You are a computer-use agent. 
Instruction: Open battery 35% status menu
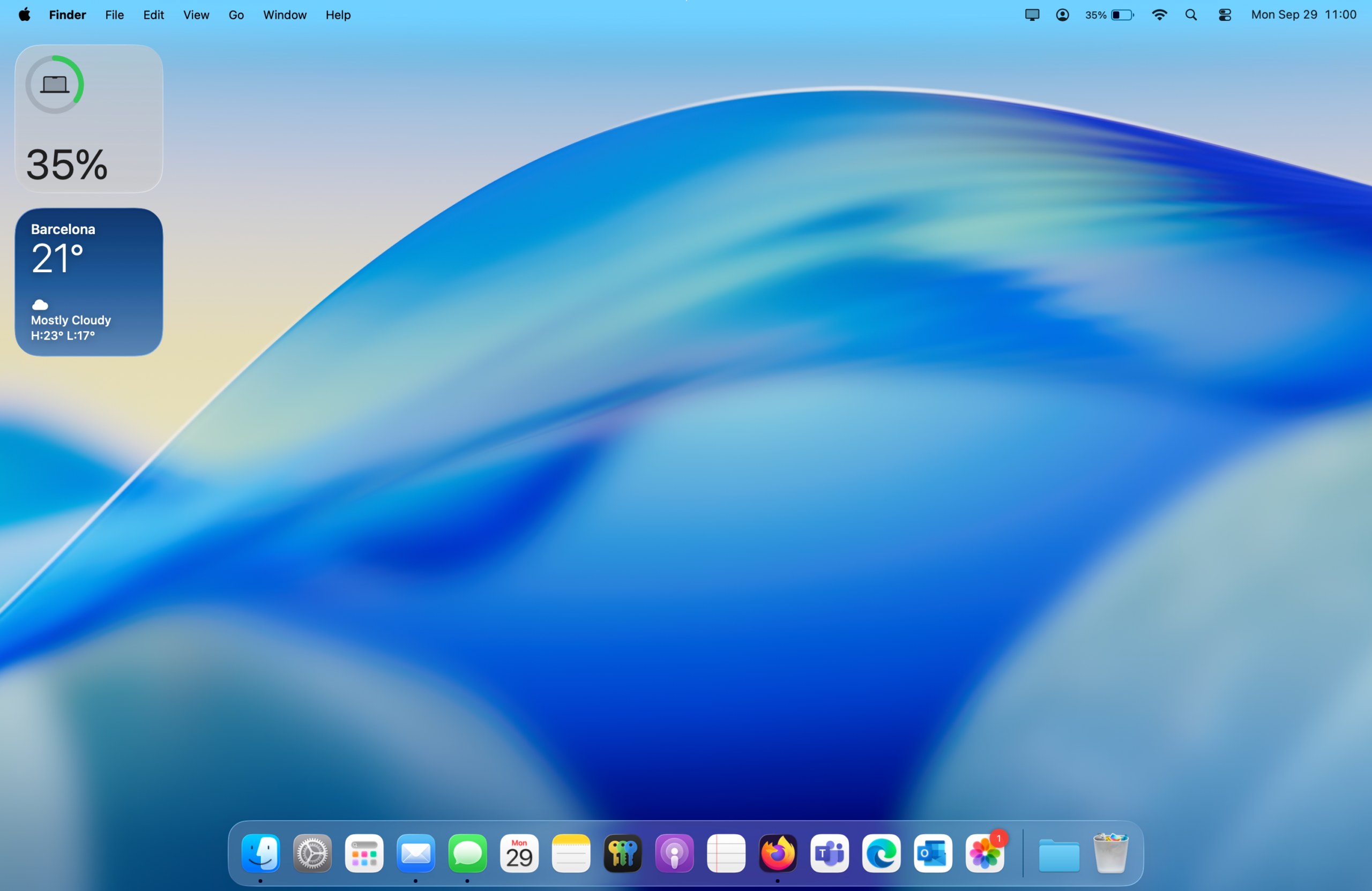(x=1109, y=15)
